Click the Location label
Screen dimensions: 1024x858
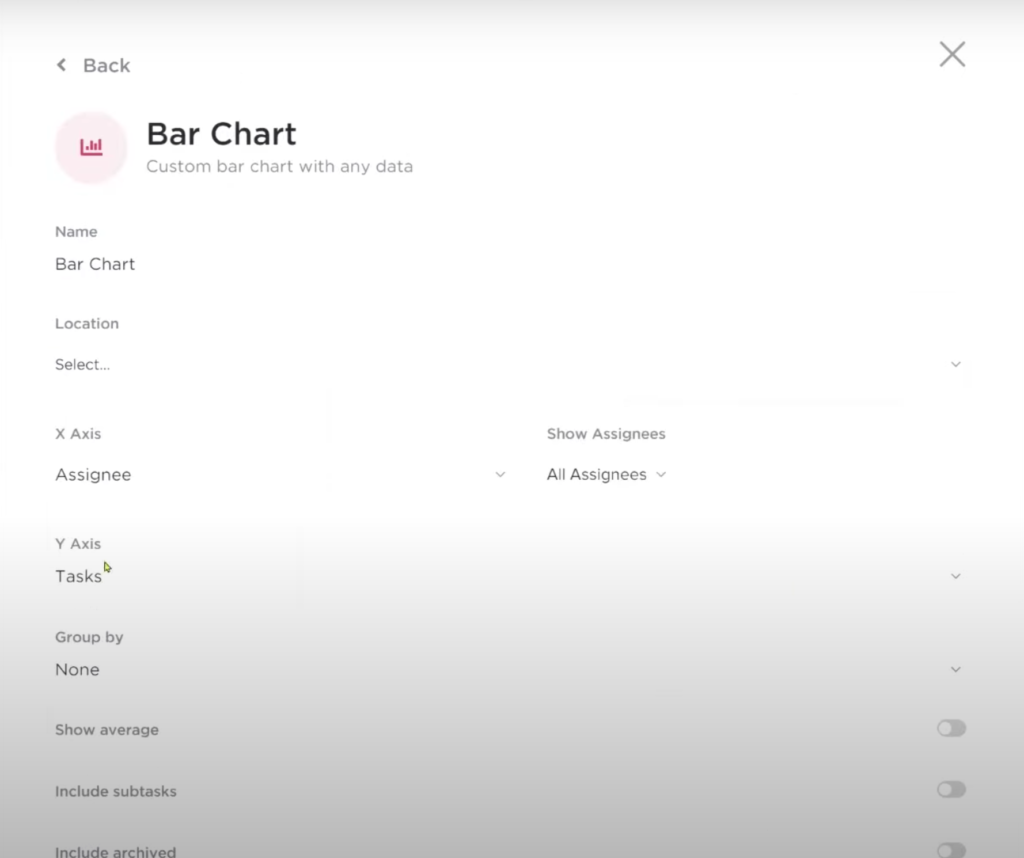coord(87,324)
